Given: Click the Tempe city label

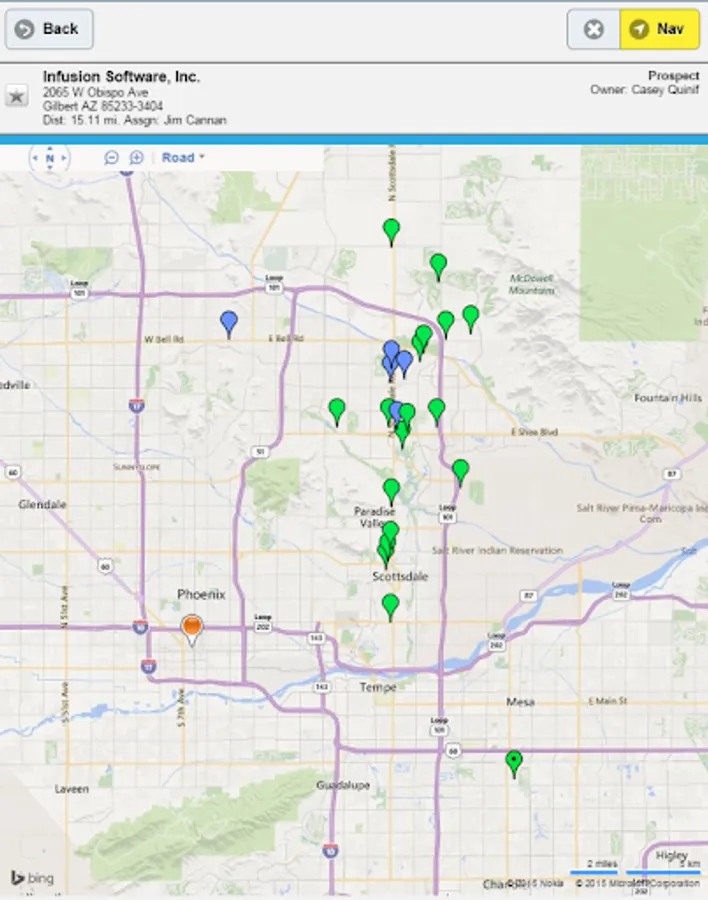Looking at the screenshot, I should click(378, 687).
